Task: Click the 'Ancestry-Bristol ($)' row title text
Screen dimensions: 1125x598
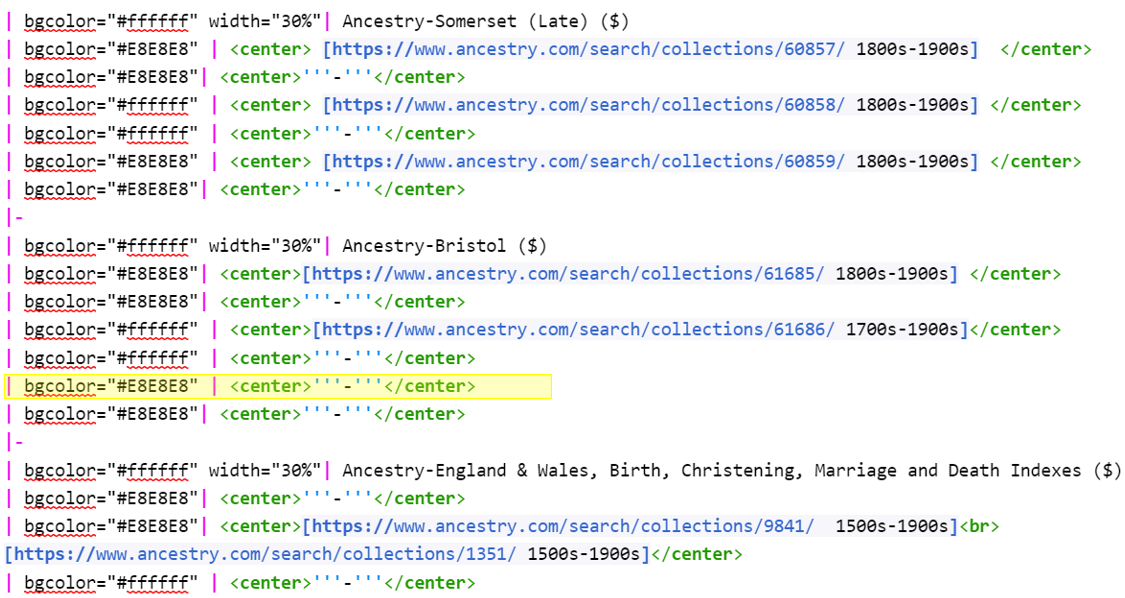Action: (445, 246)
